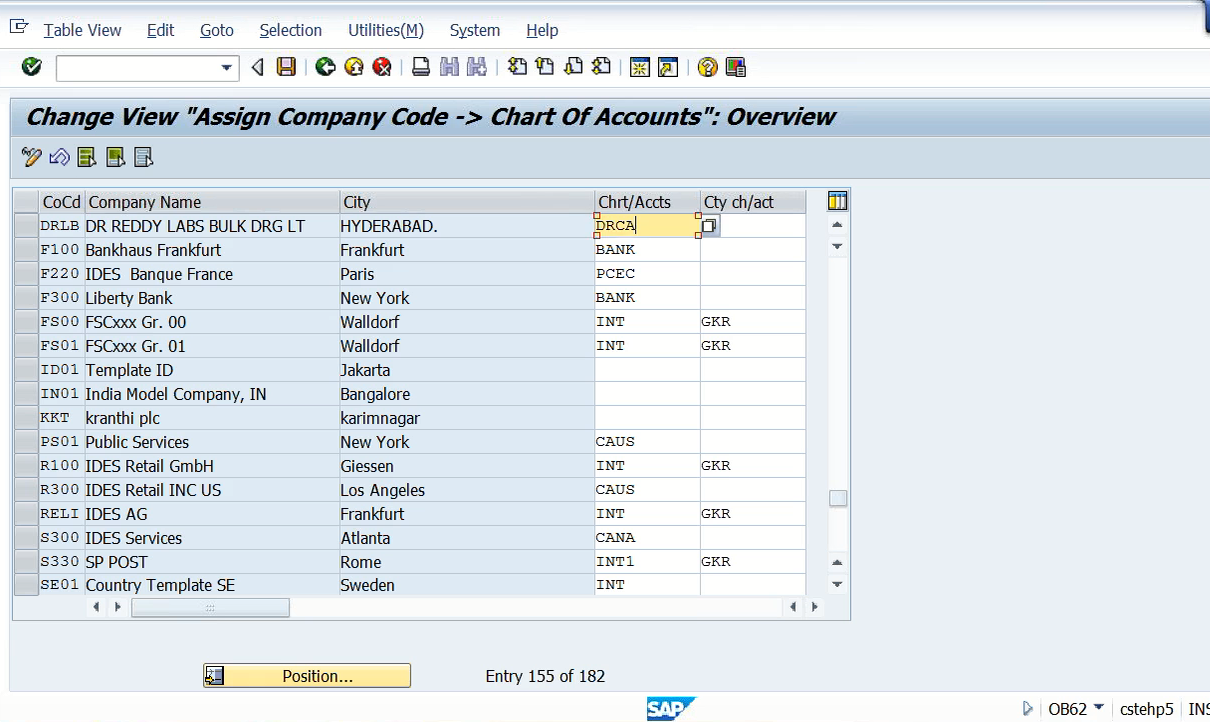
Task: Click the Chrt/Accts column header
Action: (647, 202)
